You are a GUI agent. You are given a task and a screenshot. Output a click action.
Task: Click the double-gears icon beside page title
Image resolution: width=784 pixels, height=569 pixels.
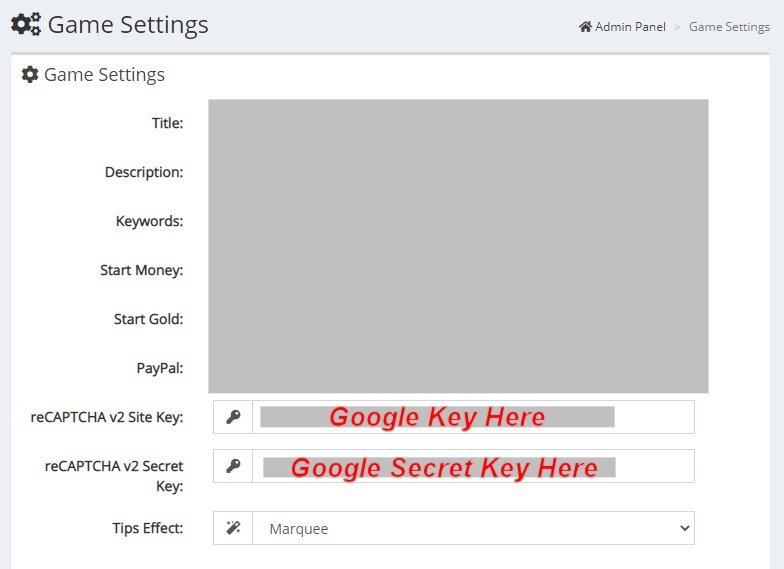[x=25, y=25]
